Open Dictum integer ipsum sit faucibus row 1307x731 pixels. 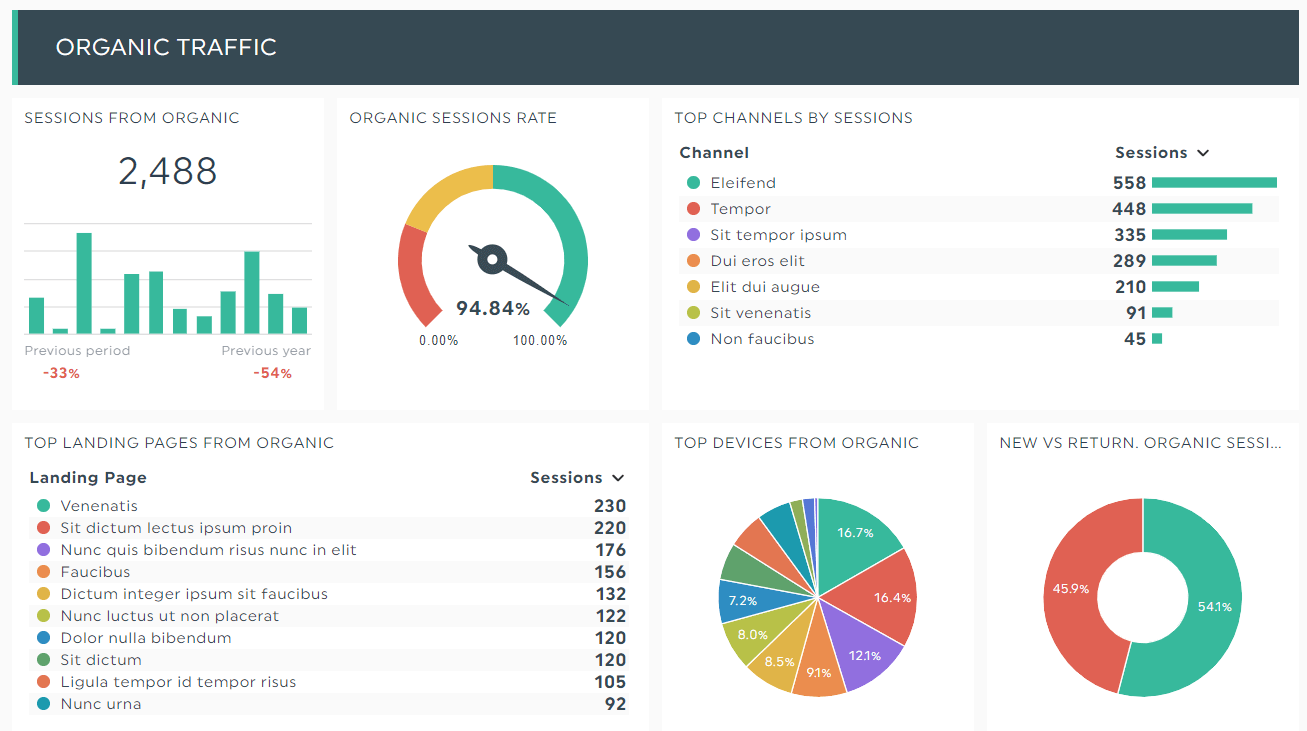pos(330,594)
